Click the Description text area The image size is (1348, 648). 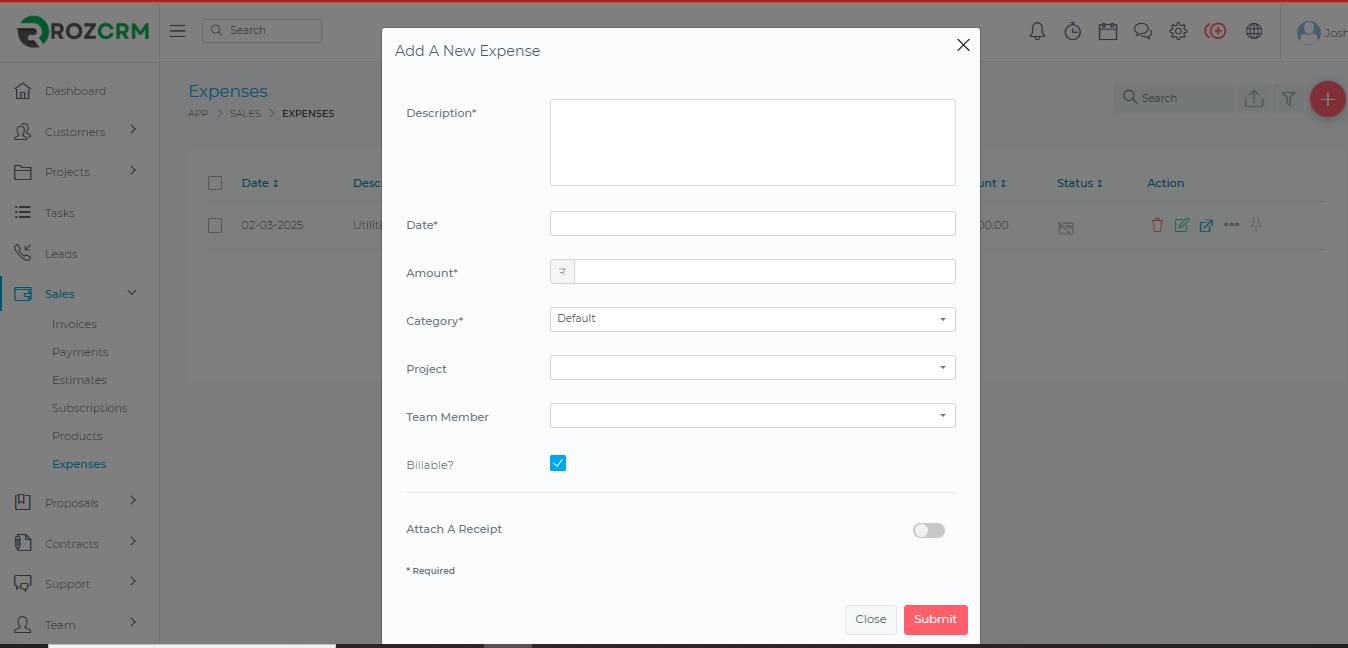click(x=752, y=142)
